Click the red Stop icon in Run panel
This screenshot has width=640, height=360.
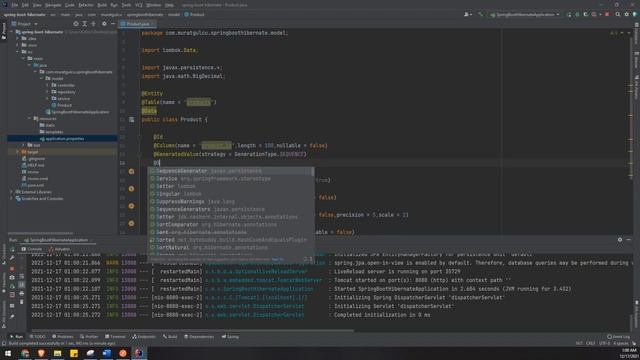[x=12, y=269]
